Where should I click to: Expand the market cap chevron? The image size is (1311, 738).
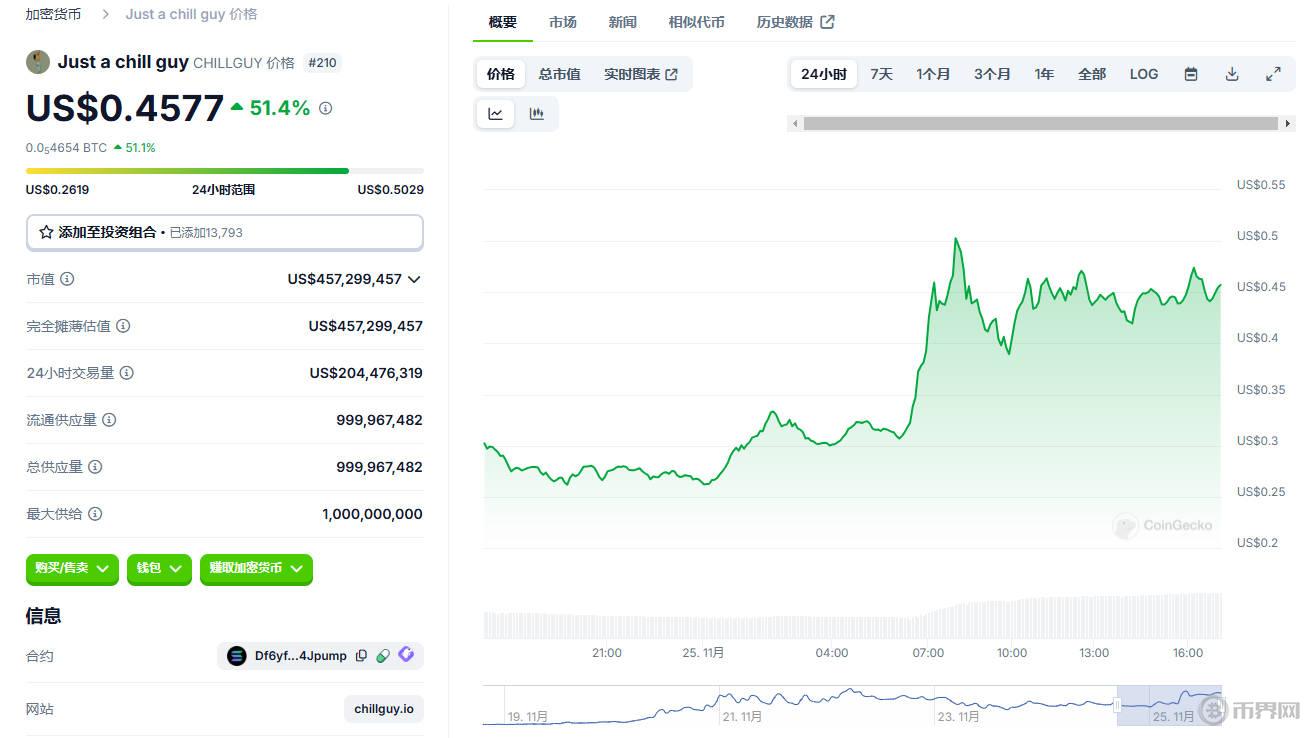coord(414,280)
